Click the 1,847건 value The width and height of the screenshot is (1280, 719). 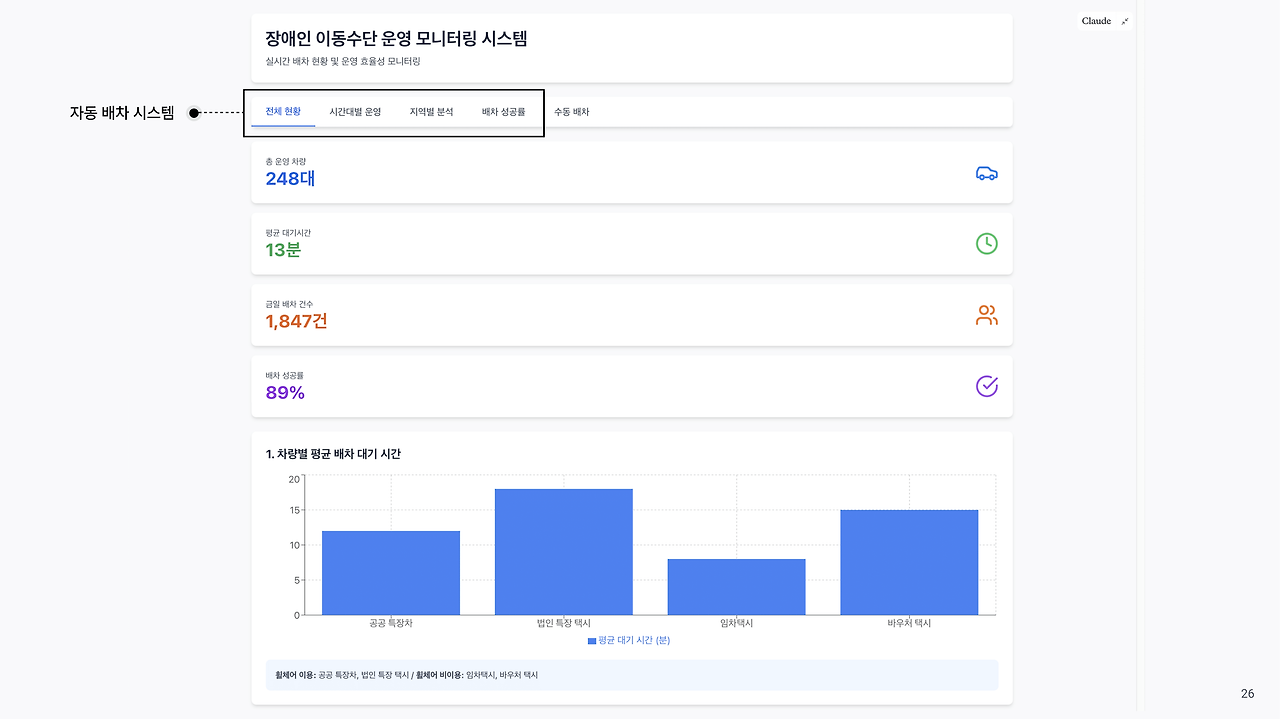click(296, 321)
